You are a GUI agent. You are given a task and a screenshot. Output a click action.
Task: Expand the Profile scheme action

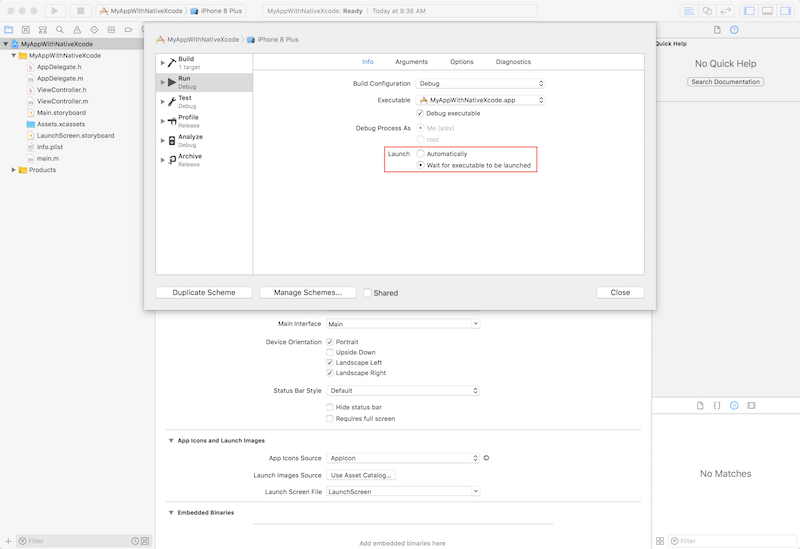pos(163,121)
